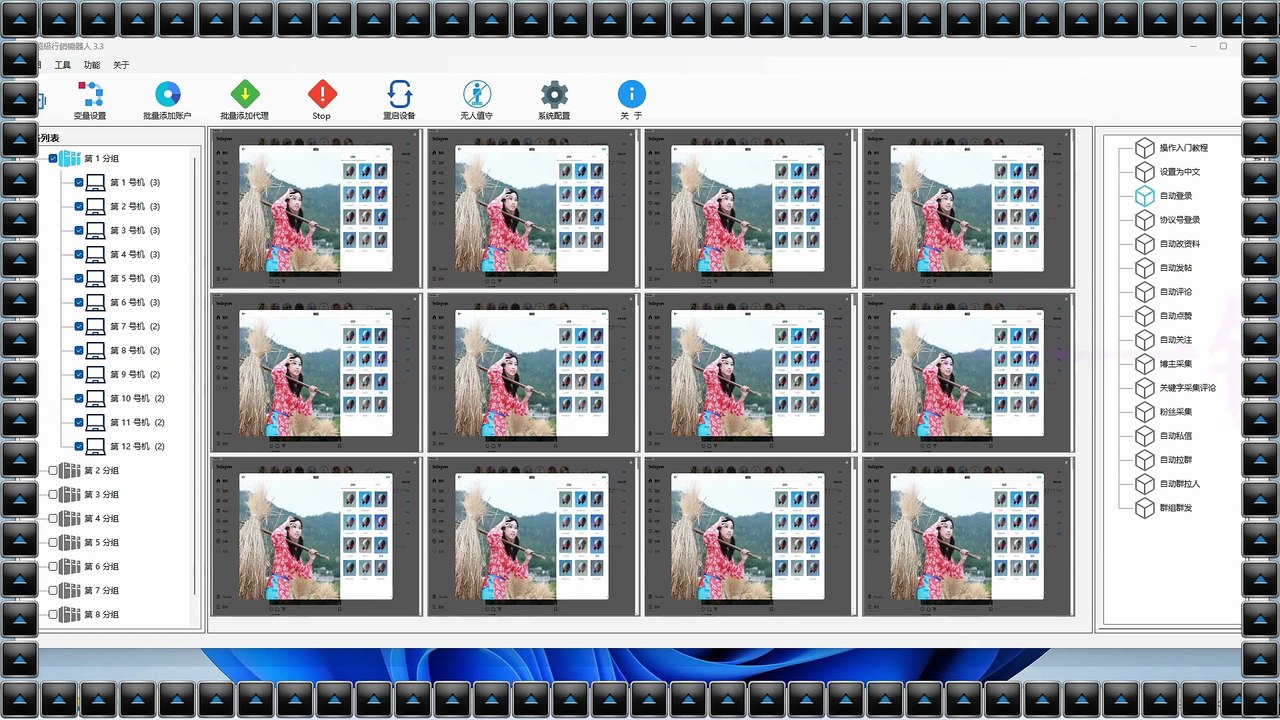Screen dimensions: 1280x720
Task: Click the cube icon for 自动改资料
Action: point(1144,244)
